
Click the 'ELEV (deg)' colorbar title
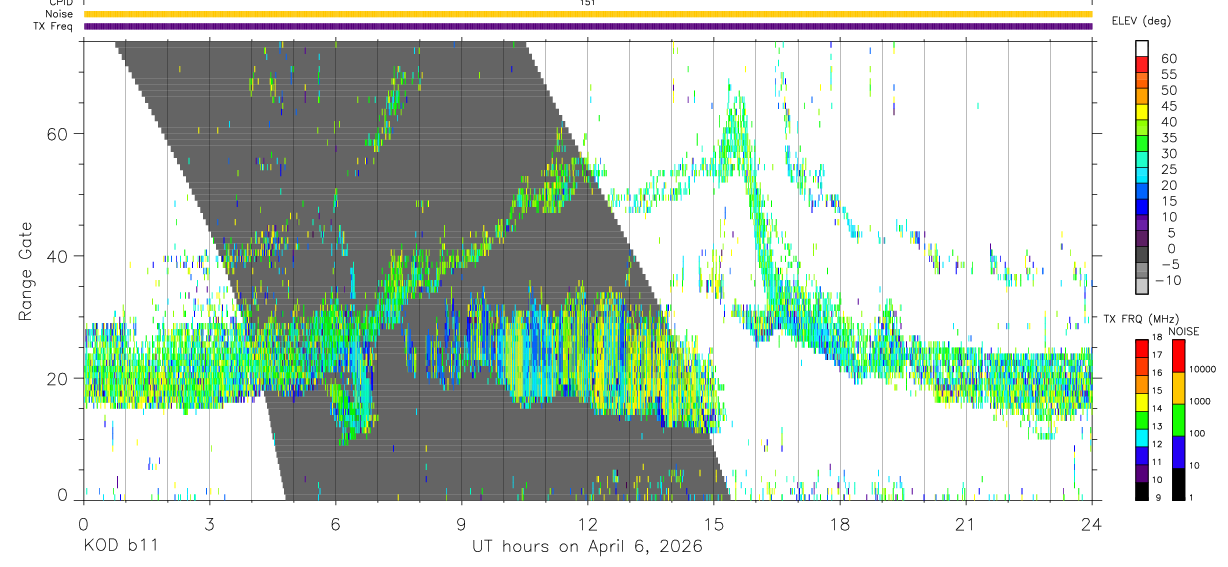(x=1141, y=21)
